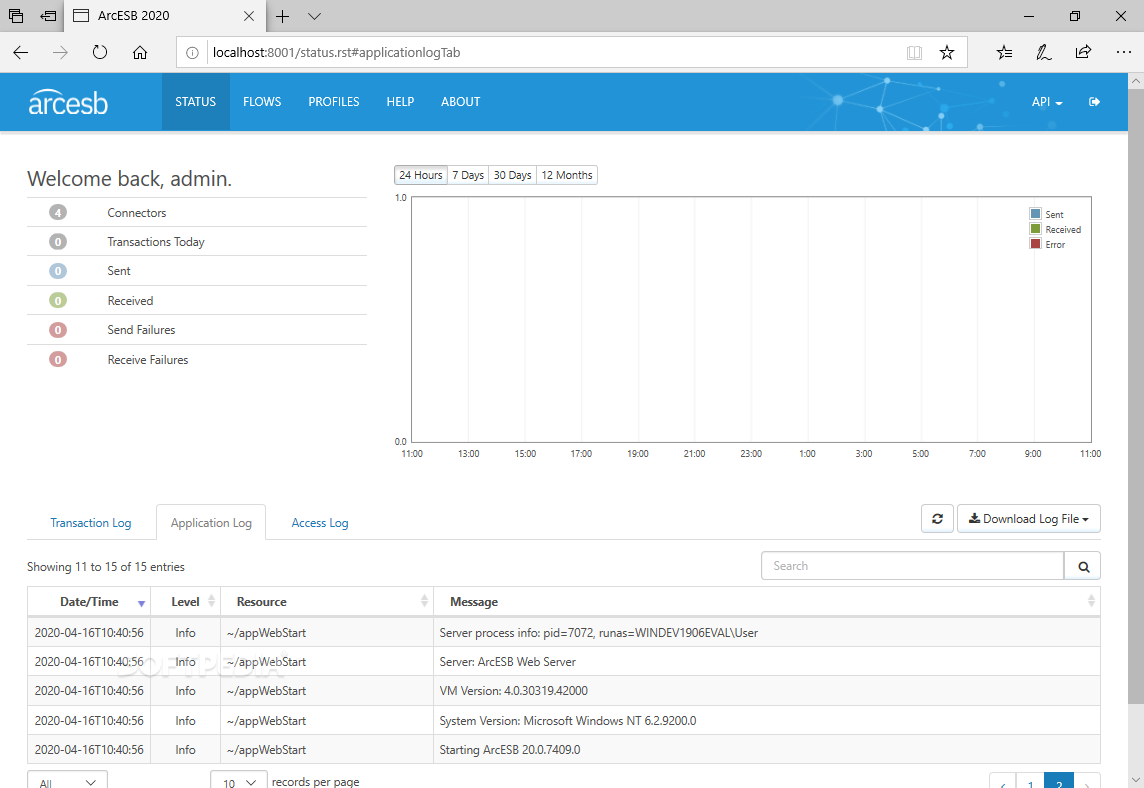Sort by Date/Time column
Image resolution: width=1144 pixels, height=788 pixels.
[89, 602]
